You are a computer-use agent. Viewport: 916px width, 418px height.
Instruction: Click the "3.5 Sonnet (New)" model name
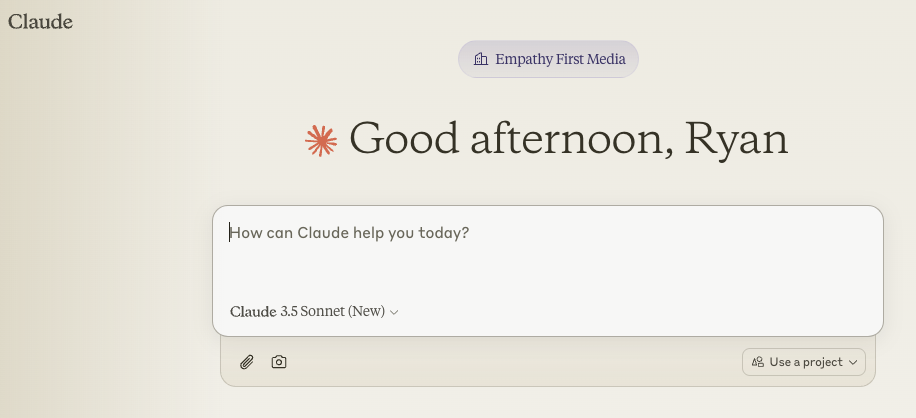(x=333, y=311)
